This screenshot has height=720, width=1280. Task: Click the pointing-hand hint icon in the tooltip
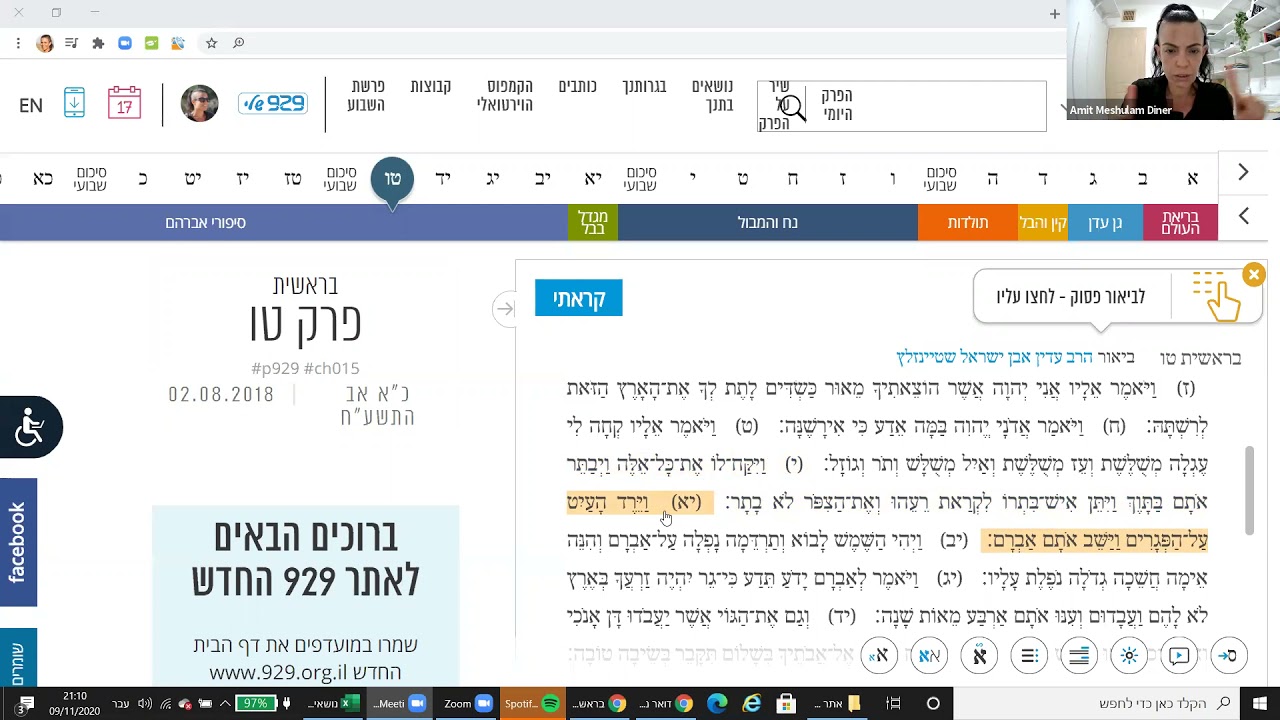click(1217, 296)
